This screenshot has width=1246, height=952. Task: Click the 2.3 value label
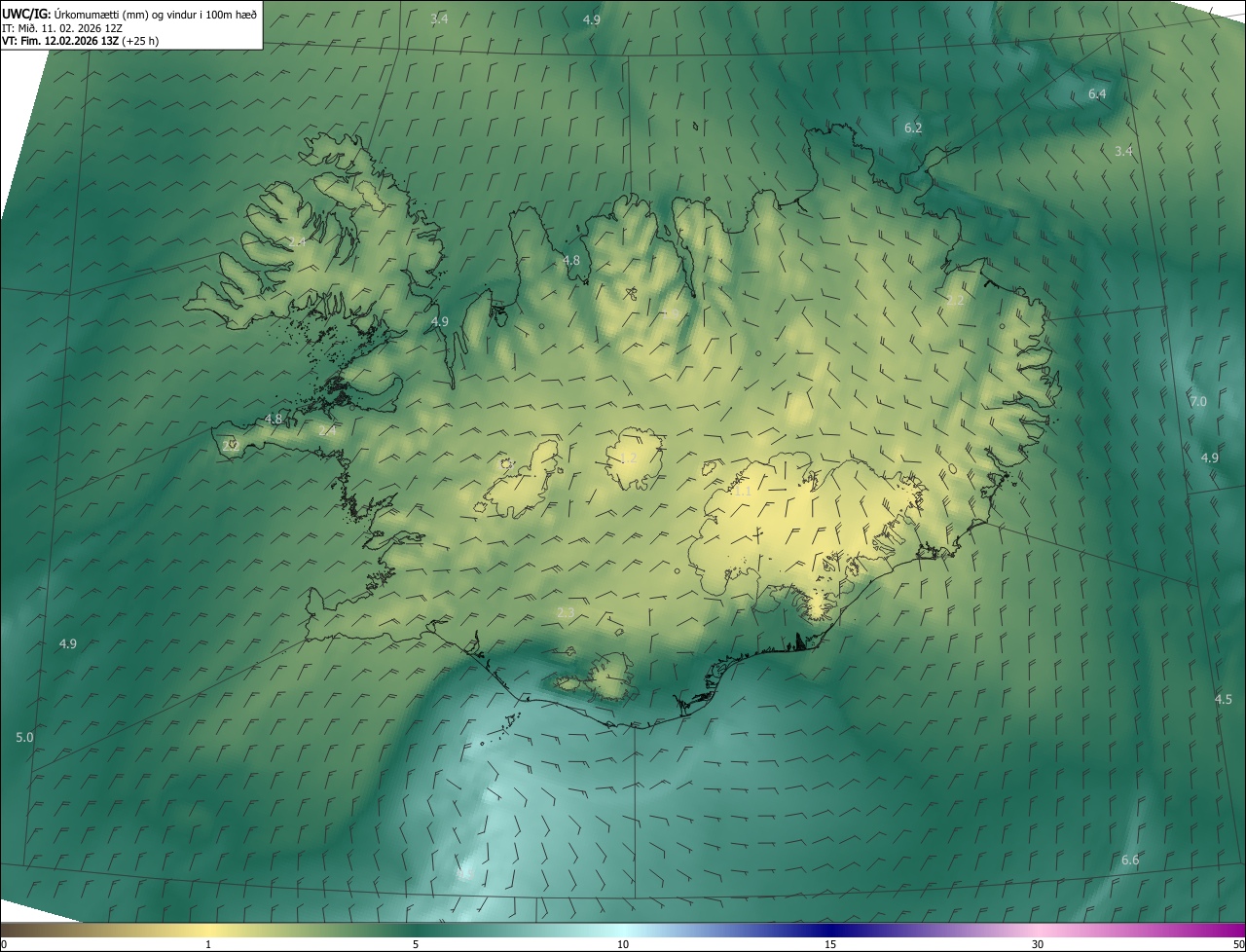(566, 612)
